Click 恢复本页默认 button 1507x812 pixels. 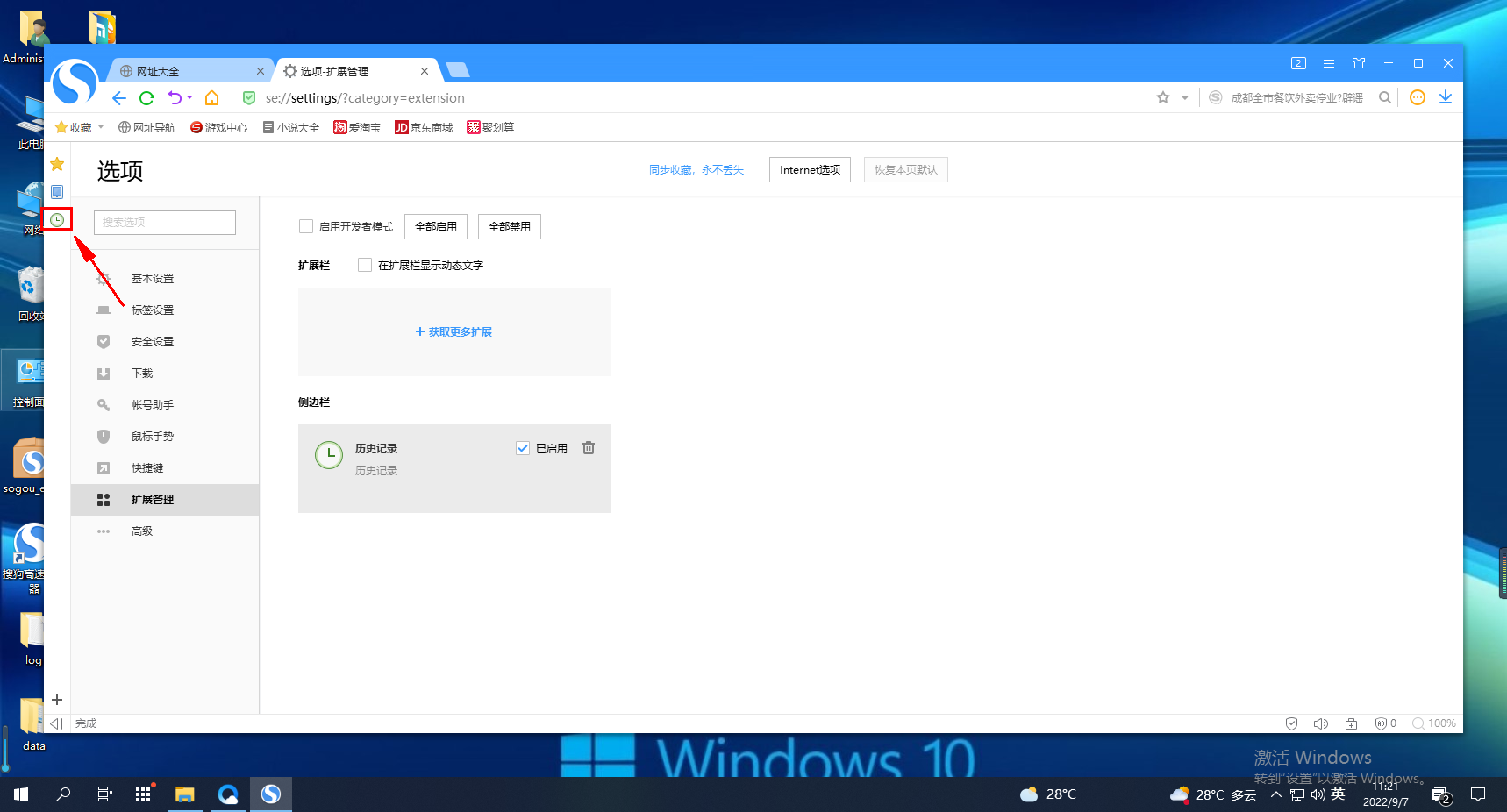coord(906,169)
